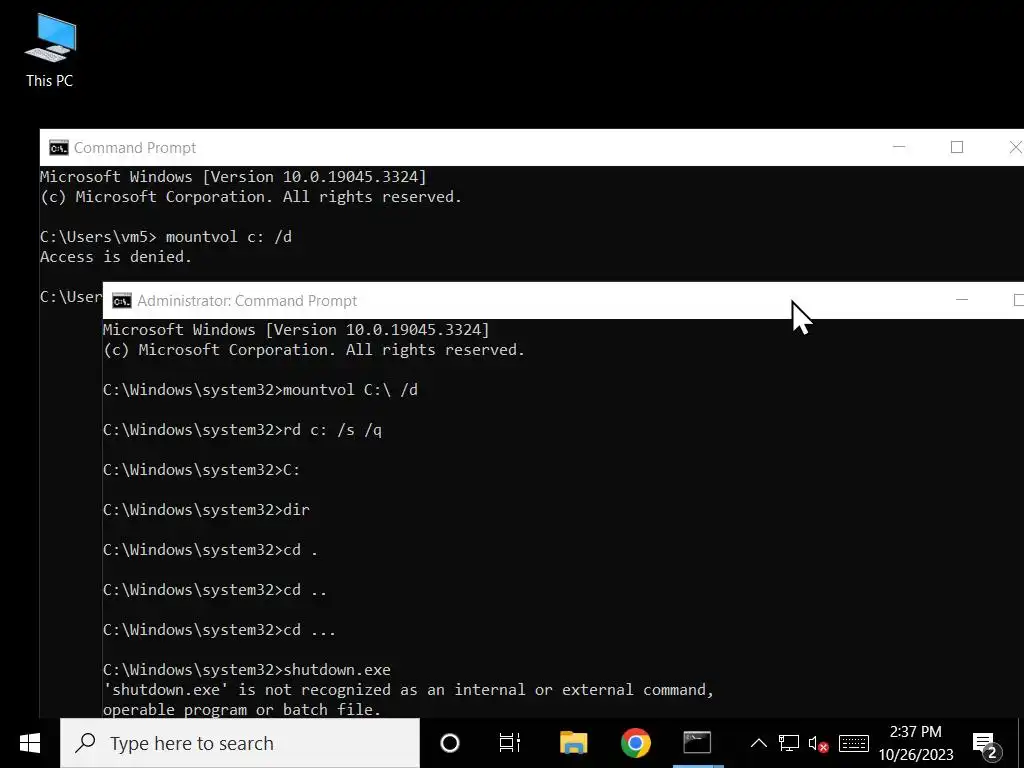
Task: Launch Google Chrome from the taskbar
Action: pos(635,743)
